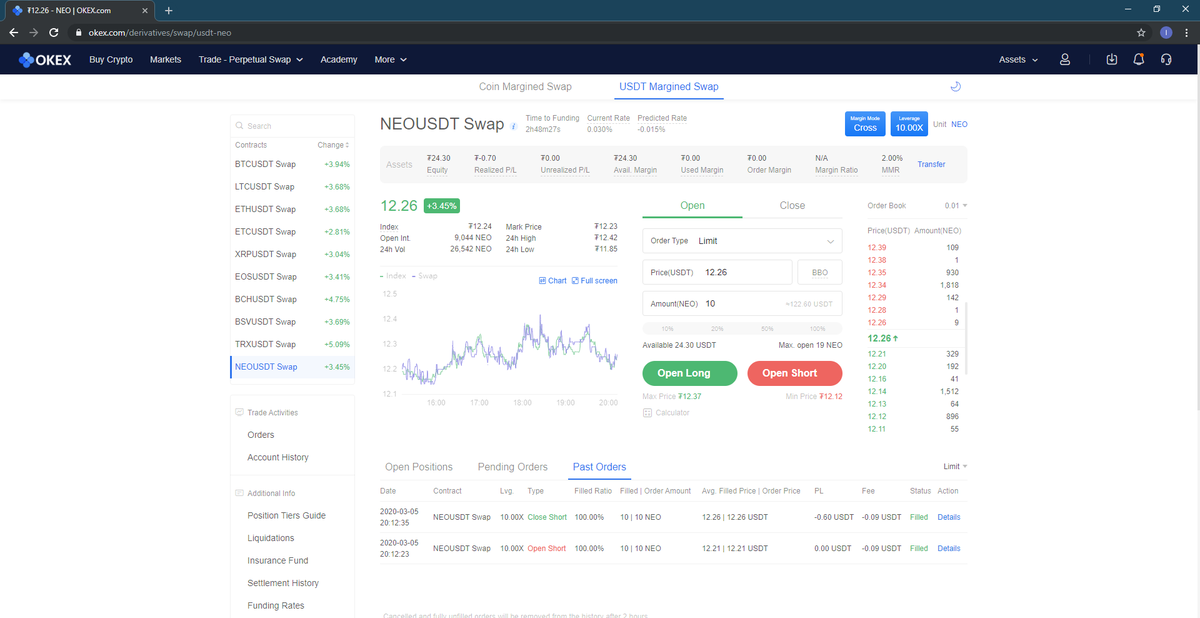The width and height of the screenshot is (1200, 618).
Task: Open the Chart view icon
Action: (552, 281)
